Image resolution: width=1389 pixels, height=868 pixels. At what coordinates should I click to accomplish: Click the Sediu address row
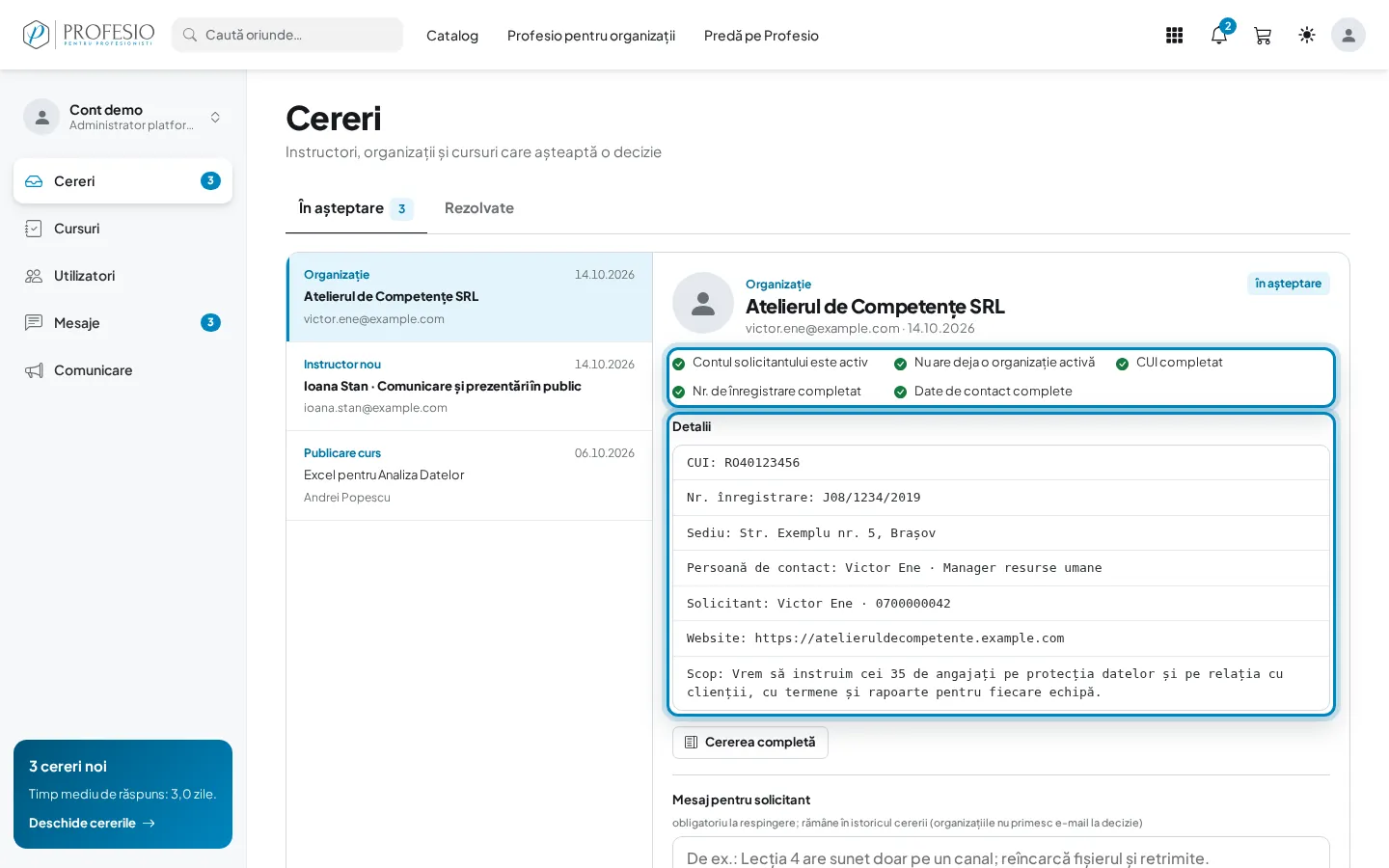point(1001,533)
